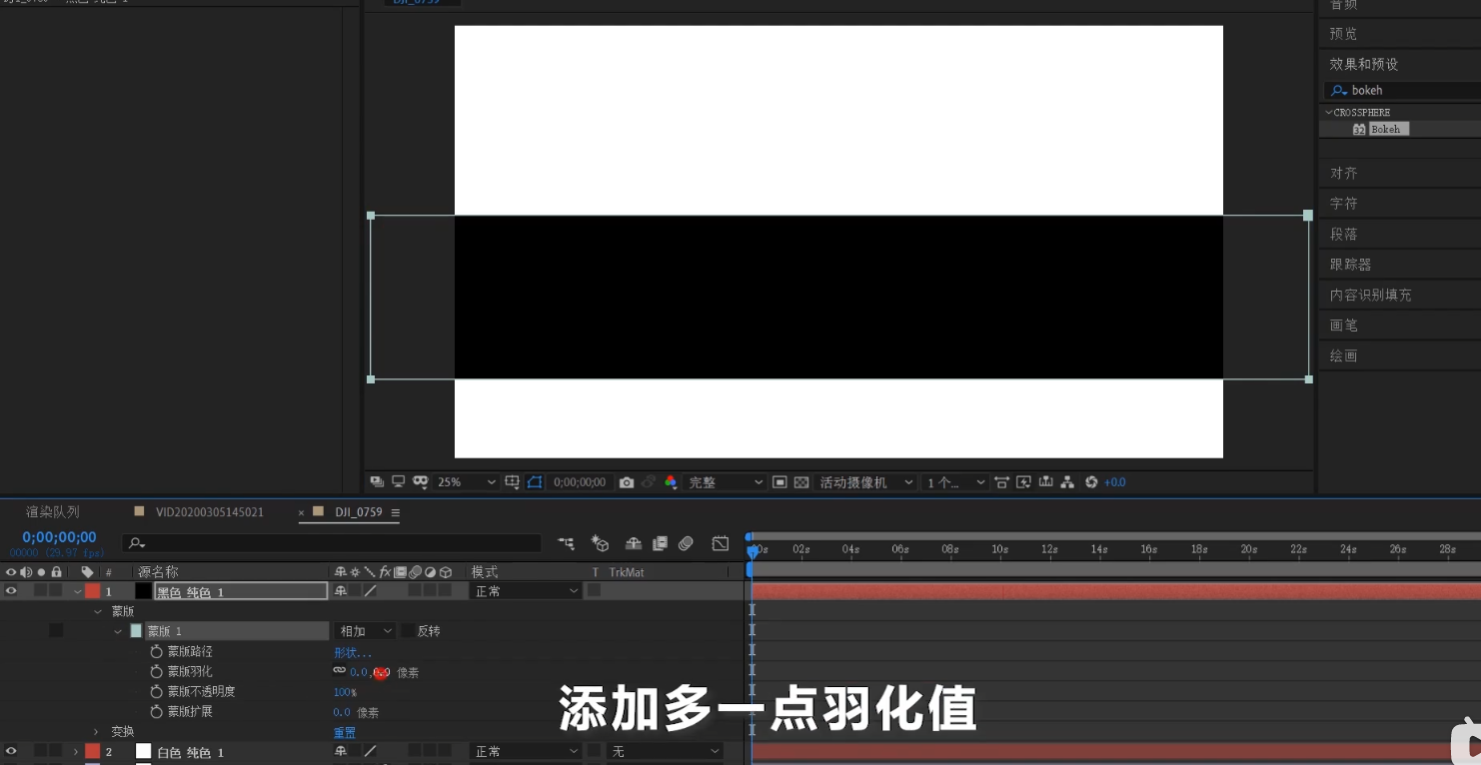Click the fast previews icon
Image resolution: width=1481 pixels, height=765 pixels.
point(1023,482)
